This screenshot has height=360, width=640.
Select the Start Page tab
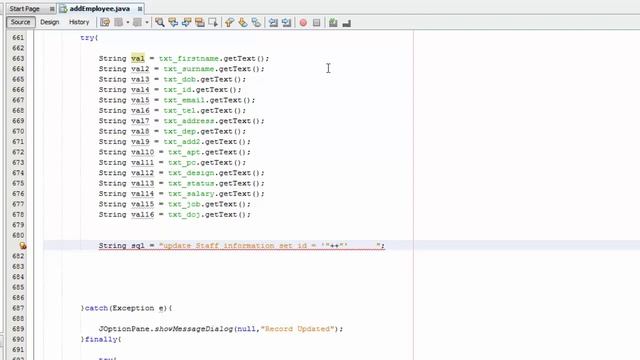tap(24, 9)
